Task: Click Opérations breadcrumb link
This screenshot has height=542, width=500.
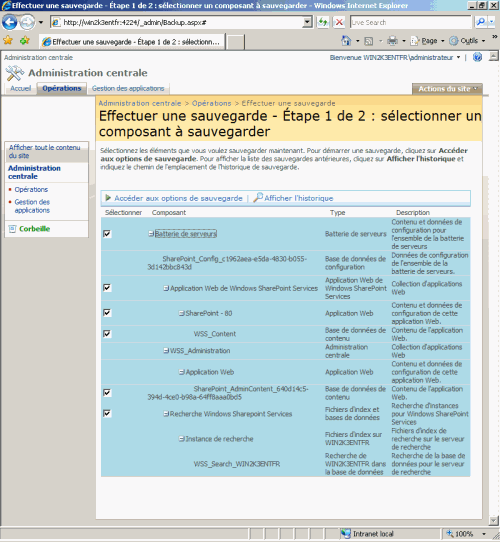Action: [211, 103]
